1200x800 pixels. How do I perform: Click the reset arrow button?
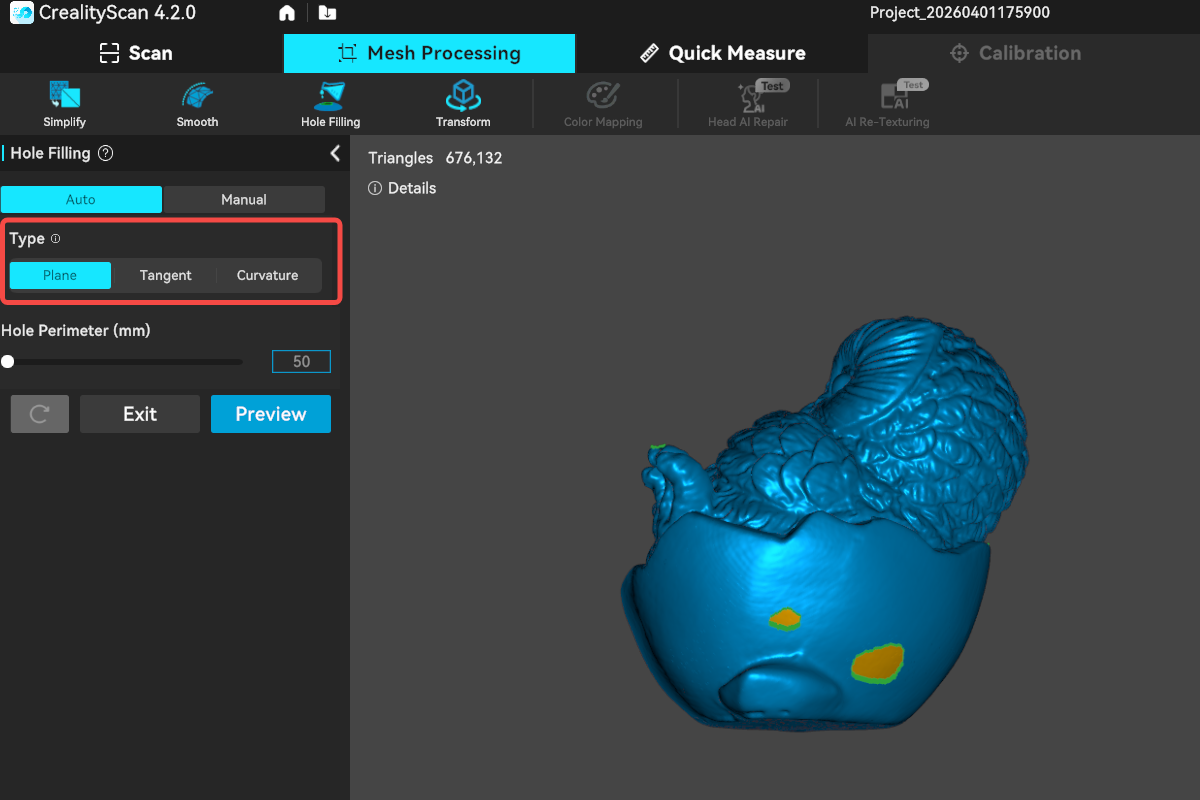pyautogui.click(x=40, y=414)
